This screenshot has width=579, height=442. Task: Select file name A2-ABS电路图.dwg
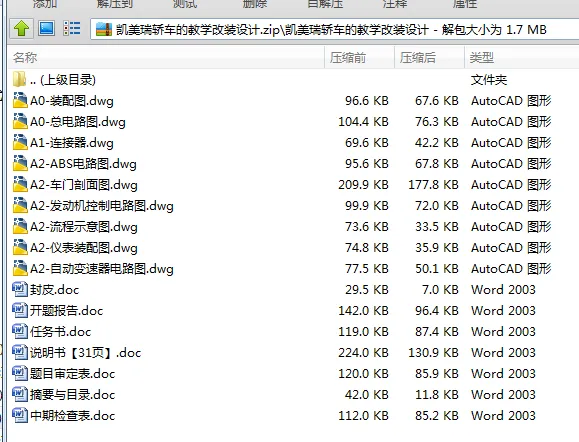tap(83, 164)
